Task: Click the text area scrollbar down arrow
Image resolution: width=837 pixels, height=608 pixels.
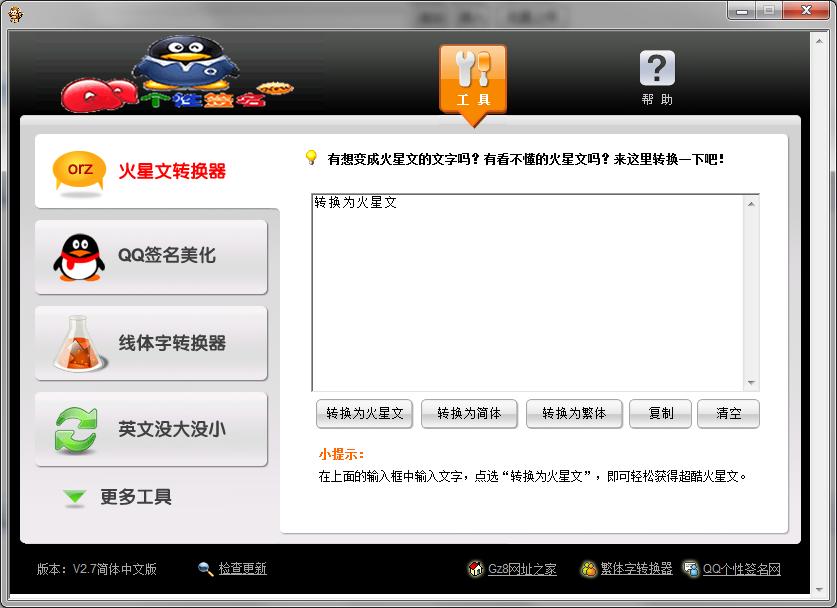Action: (751, 382)
